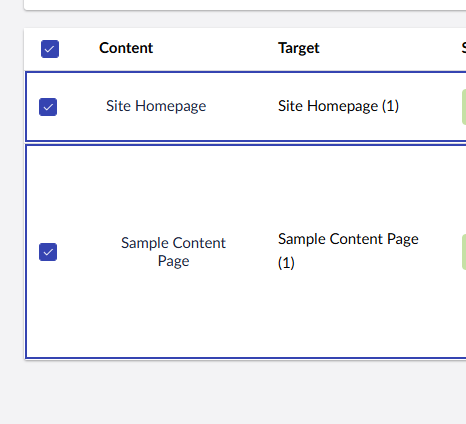466x424 pixels.
Task: Click the gray background below the table
Action: [x=233, y=393]
